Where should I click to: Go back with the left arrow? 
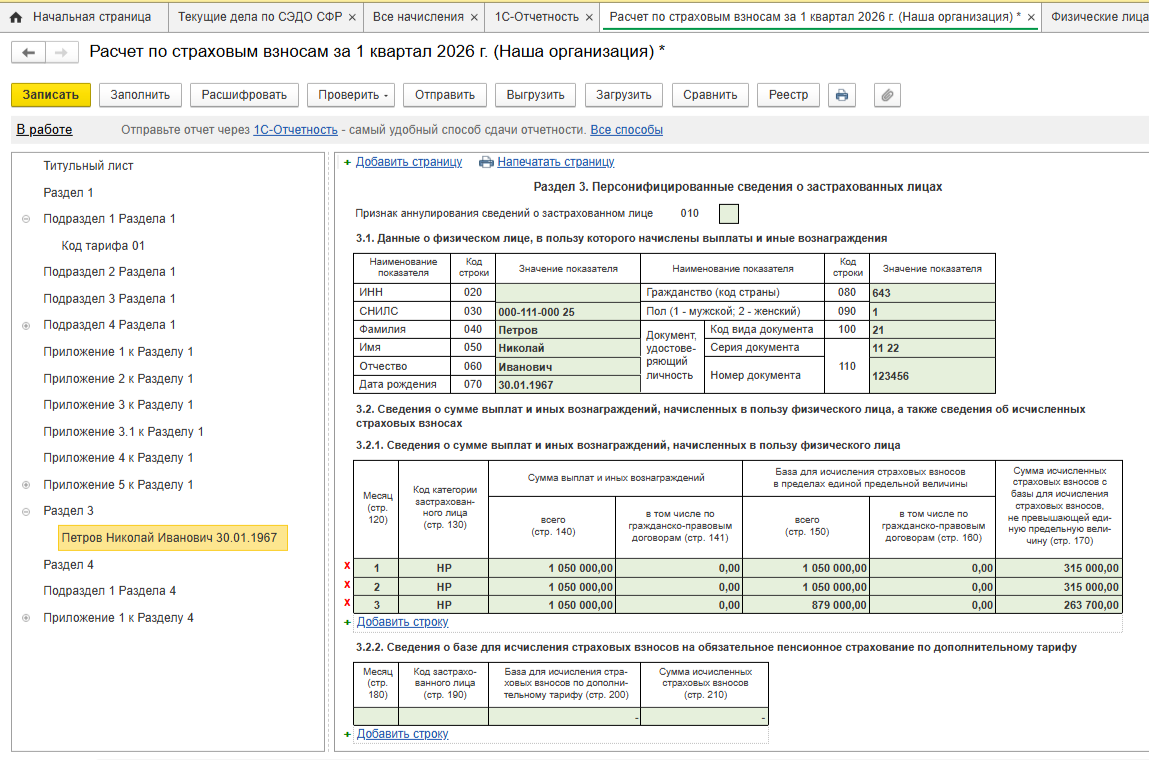coord(28,53)
